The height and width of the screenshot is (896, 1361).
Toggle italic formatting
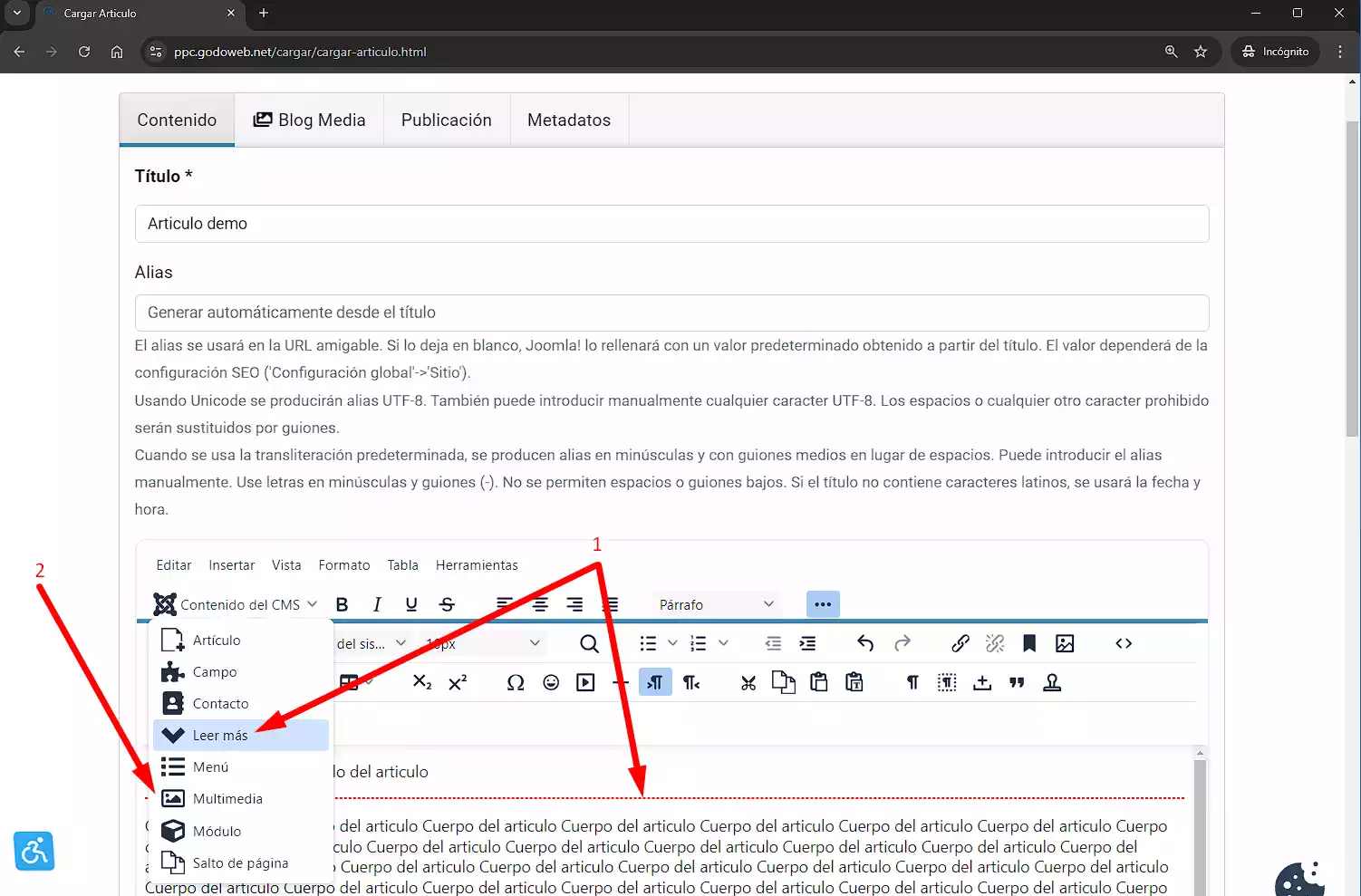tap(377, 604)
